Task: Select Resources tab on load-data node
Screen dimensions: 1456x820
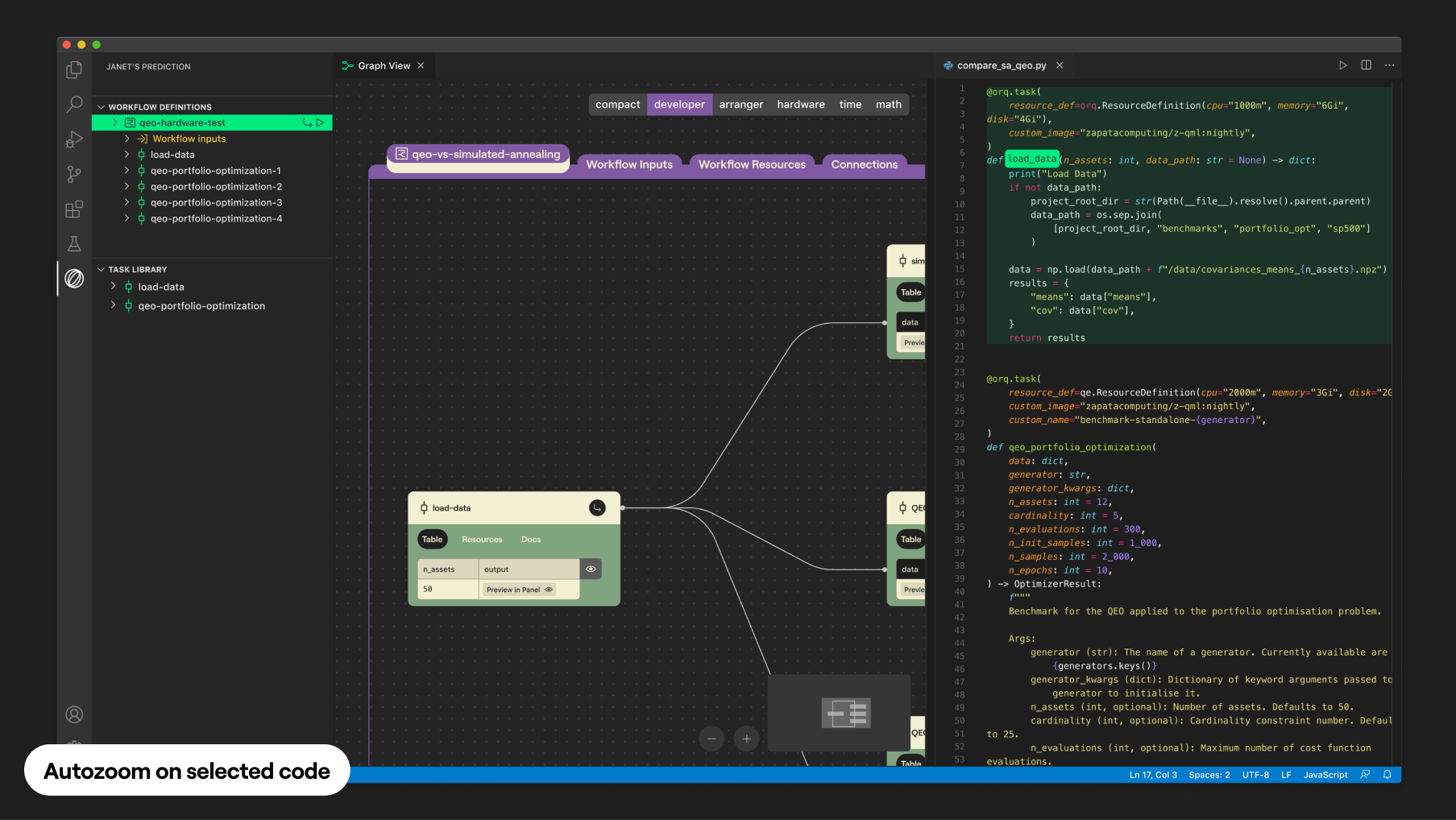Action: [x=482, y=540]
